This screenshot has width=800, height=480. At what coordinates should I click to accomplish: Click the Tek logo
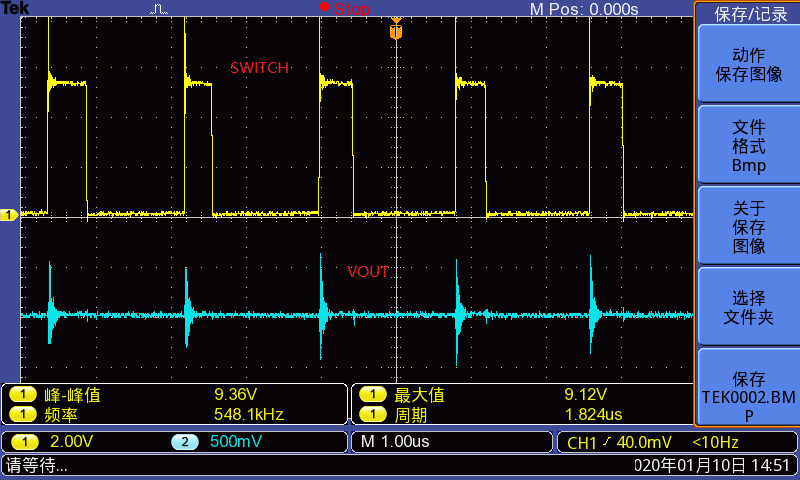[15, 8]
